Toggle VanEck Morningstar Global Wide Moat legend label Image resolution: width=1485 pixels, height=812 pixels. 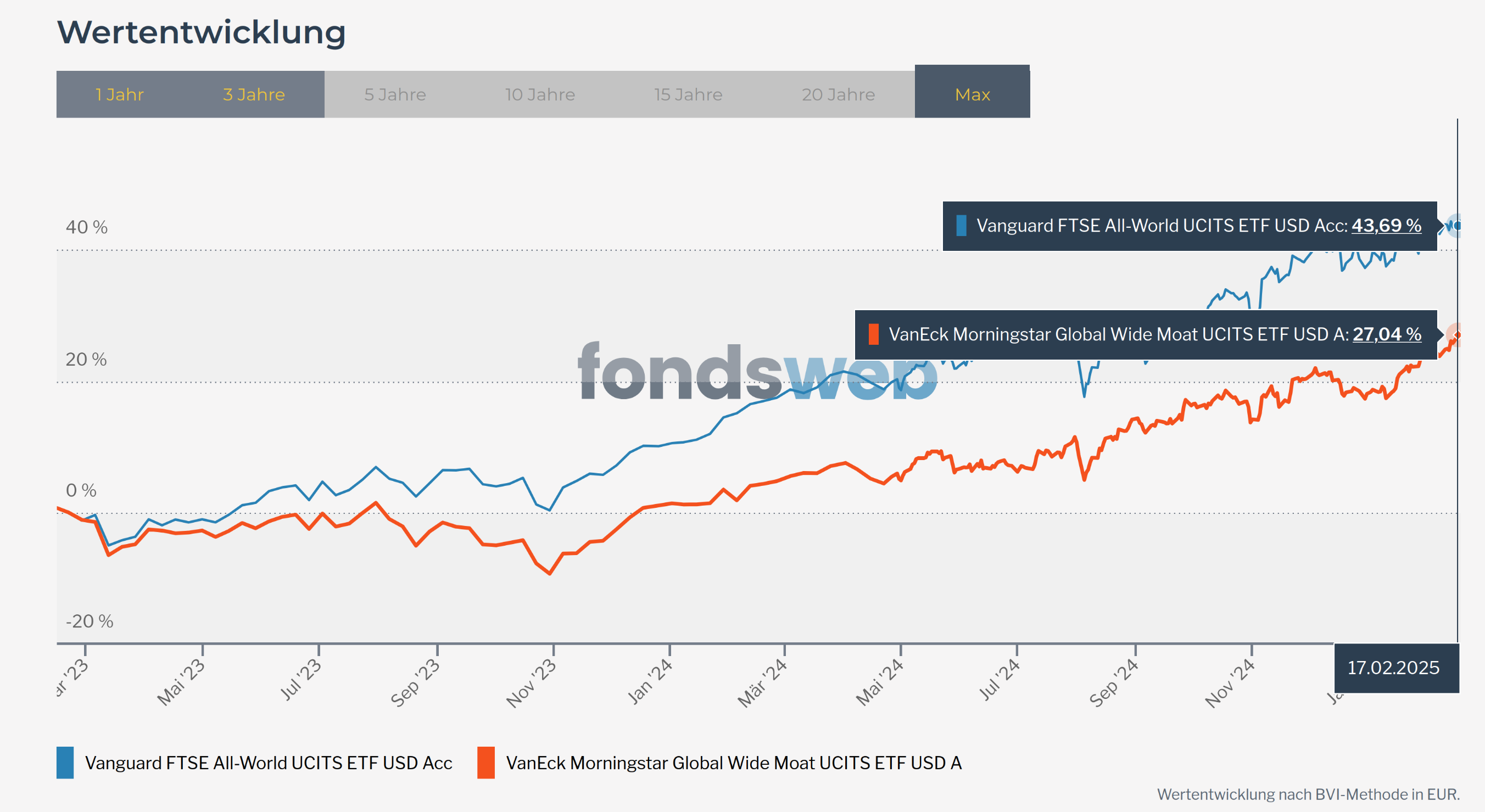[733, 763]
